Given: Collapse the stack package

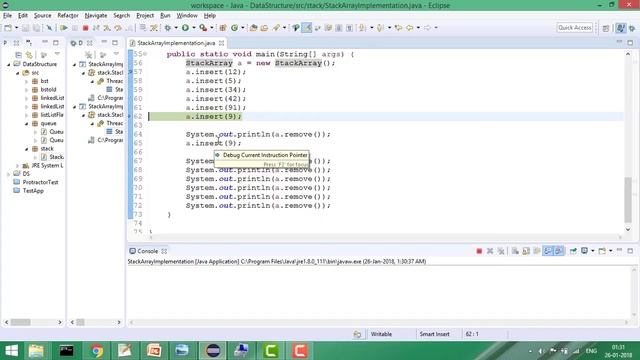Looking at the screenshot, I should click(x=27, y=149).
